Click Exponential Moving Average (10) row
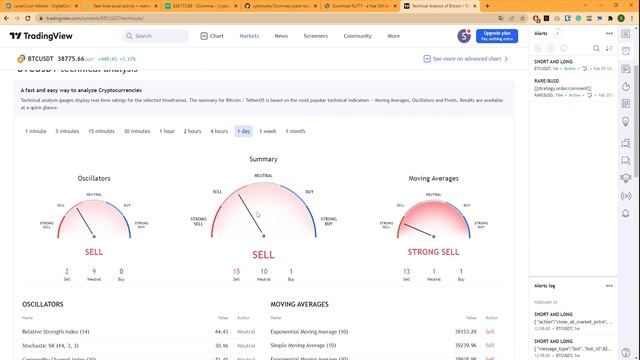The image size is (640, 360). [384, 332]
